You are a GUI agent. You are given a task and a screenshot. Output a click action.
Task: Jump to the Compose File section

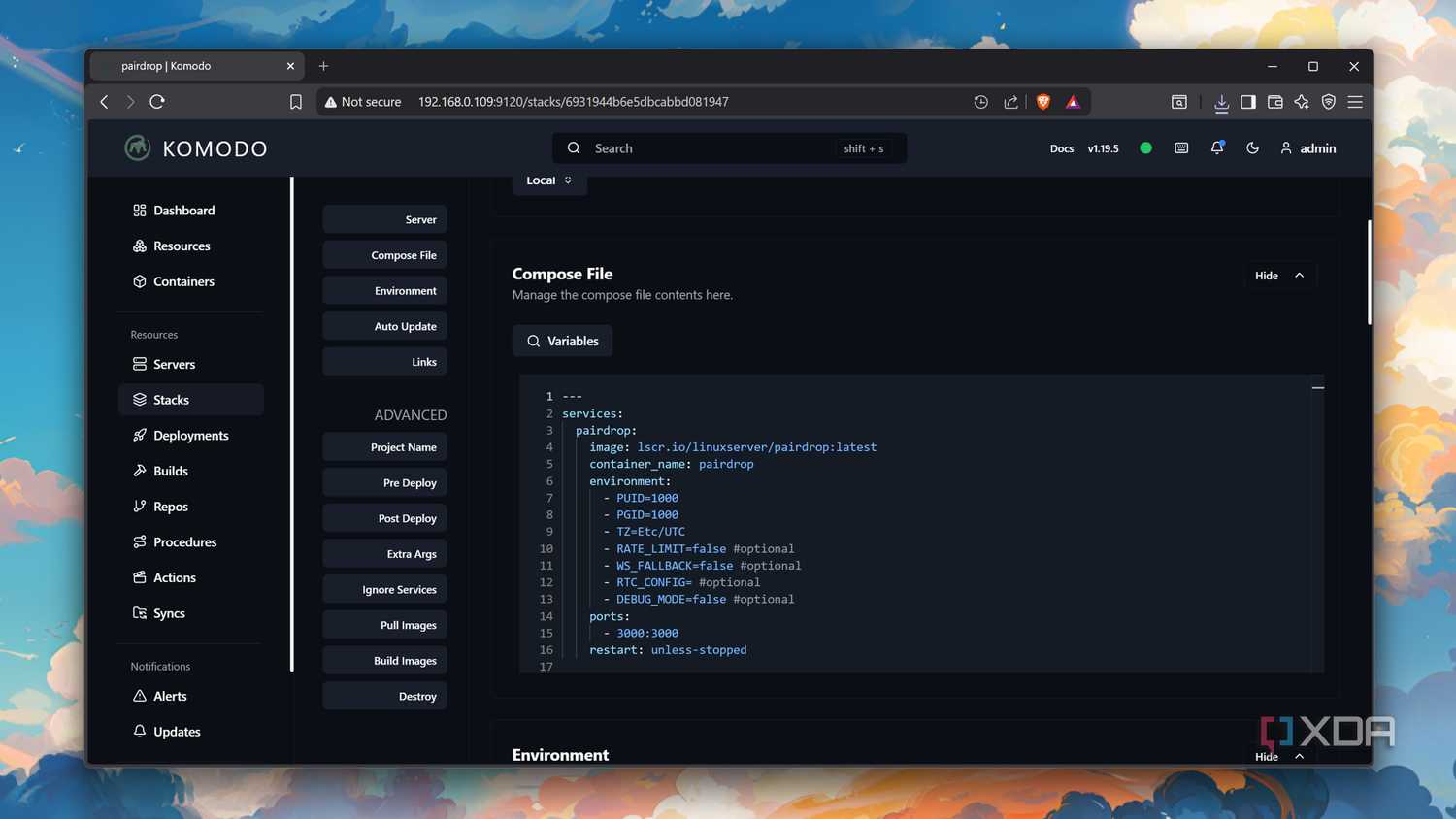tap(384, 255)
